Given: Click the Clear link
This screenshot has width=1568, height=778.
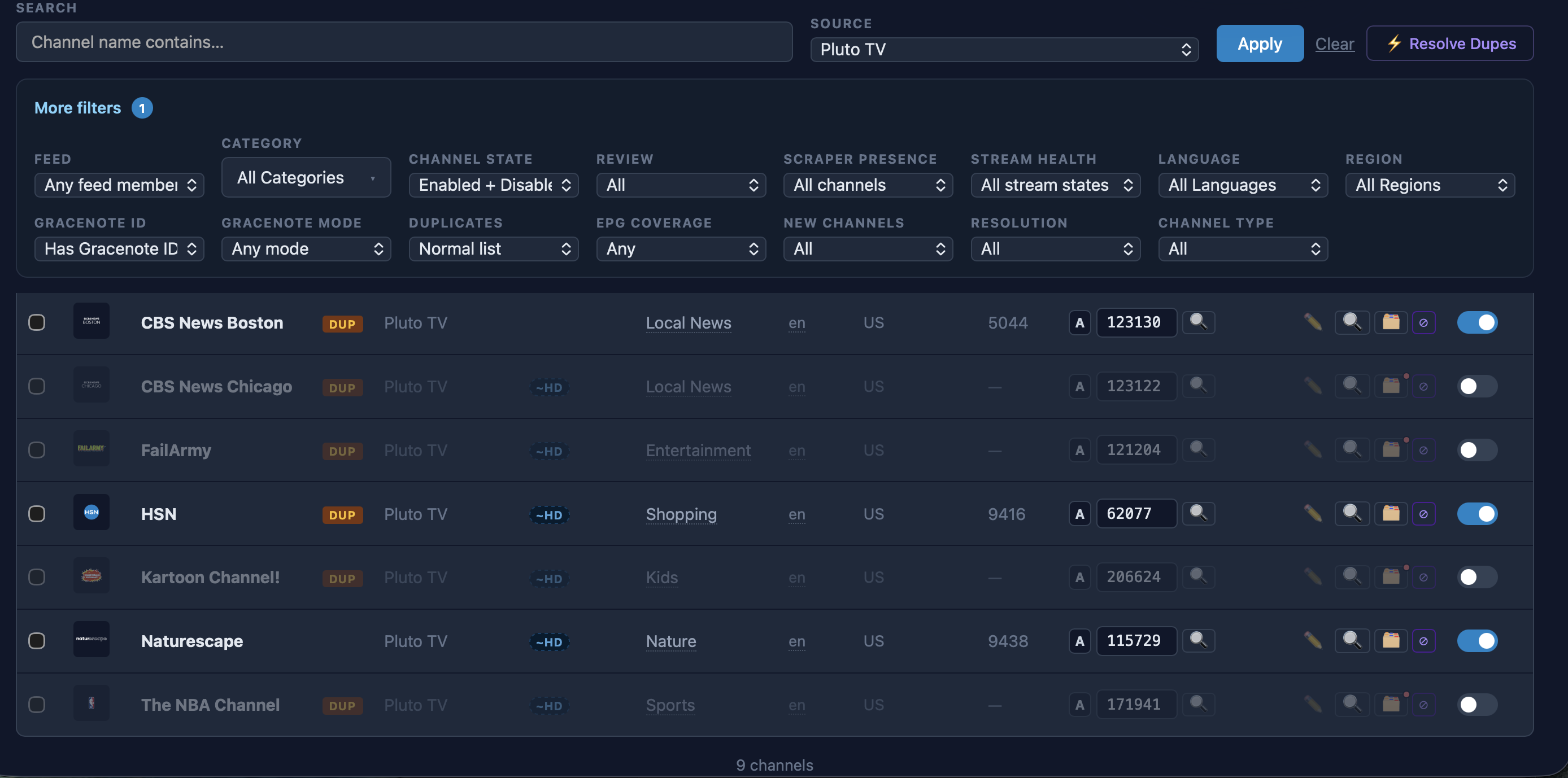Looking at the screenshot, I should coord(1334,44).
